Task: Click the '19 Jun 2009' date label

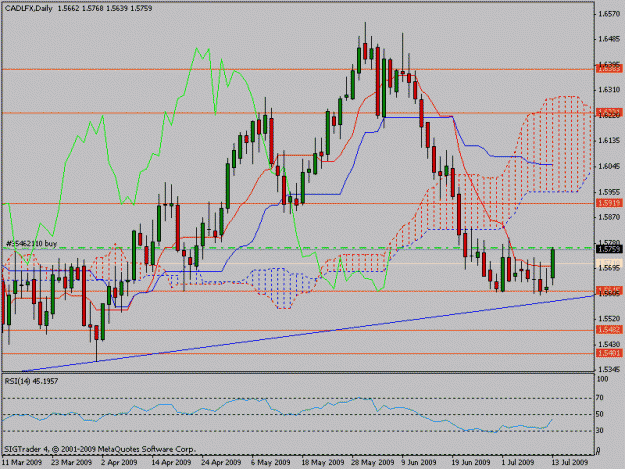Action: pos(471,462)
